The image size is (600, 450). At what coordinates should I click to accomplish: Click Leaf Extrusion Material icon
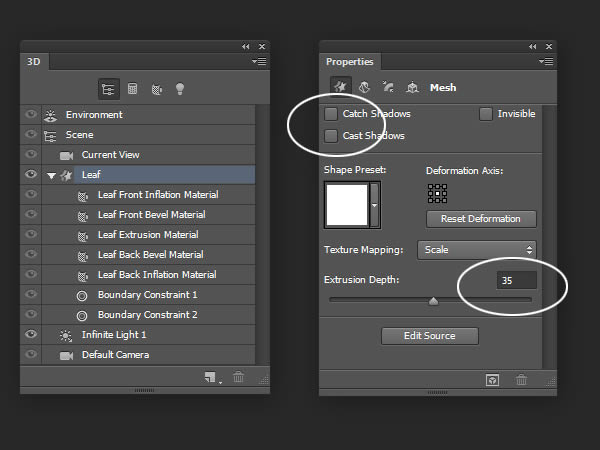click(x=83, y=236)
